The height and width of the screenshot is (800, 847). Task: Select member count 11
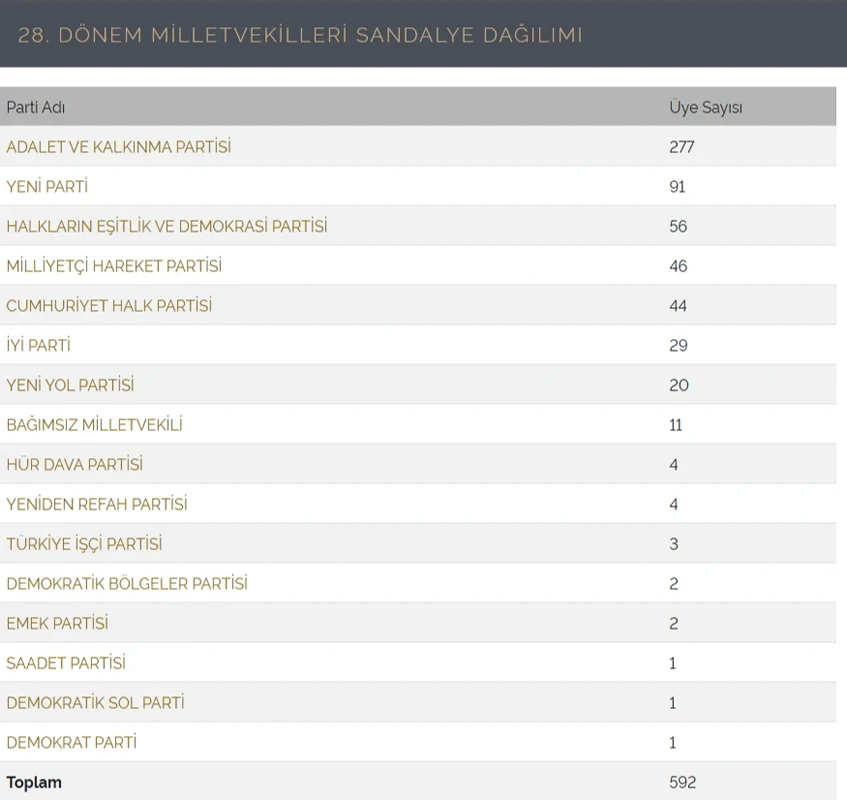[x=676, y=425]
